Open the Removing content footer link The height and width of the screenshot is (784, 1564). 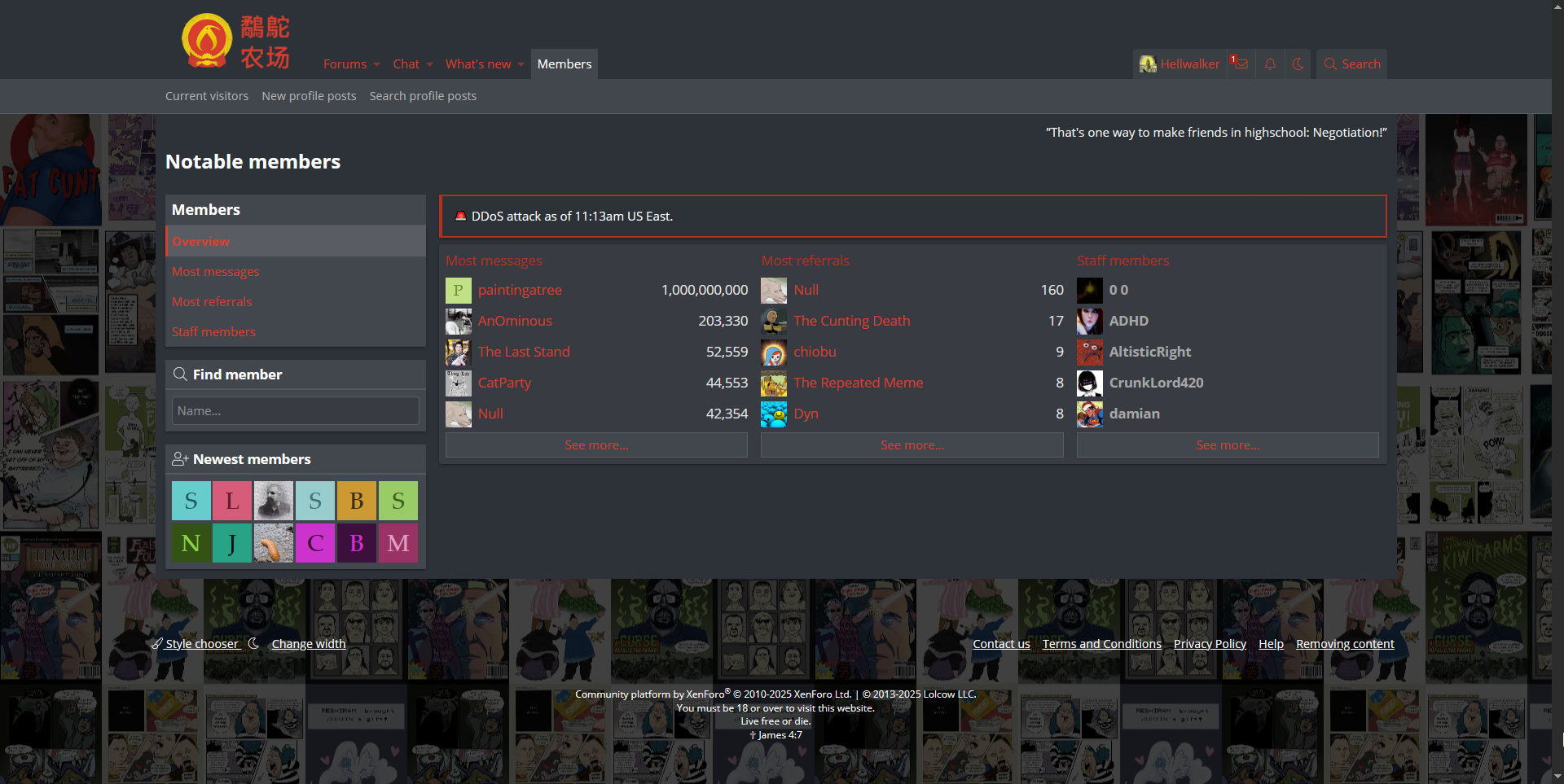tap(1345, 644)
